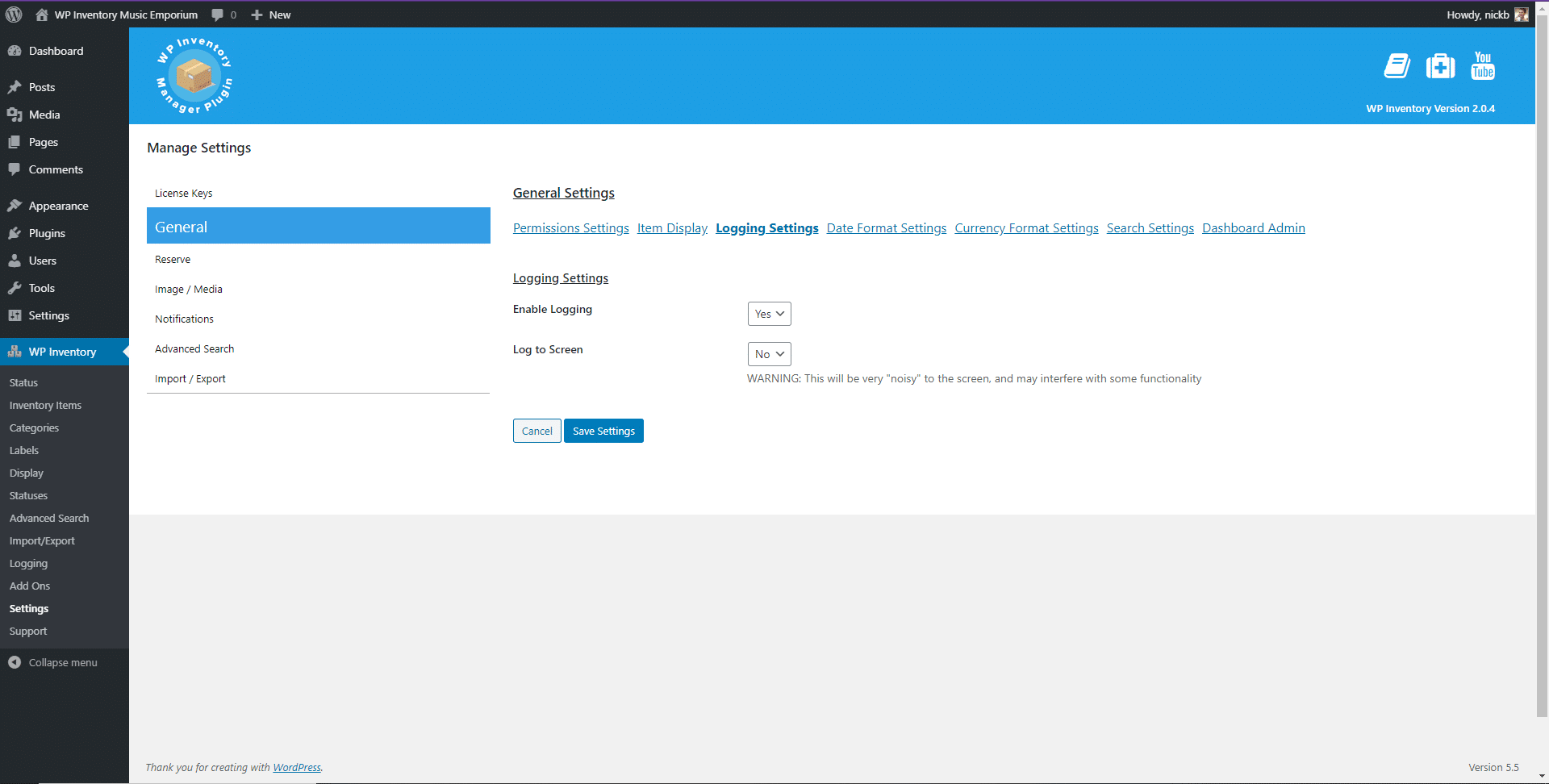The width and height of the screenshot is (1549, 784).
Task: Select the License Keys settings tab
Action: tap(318, 193)
